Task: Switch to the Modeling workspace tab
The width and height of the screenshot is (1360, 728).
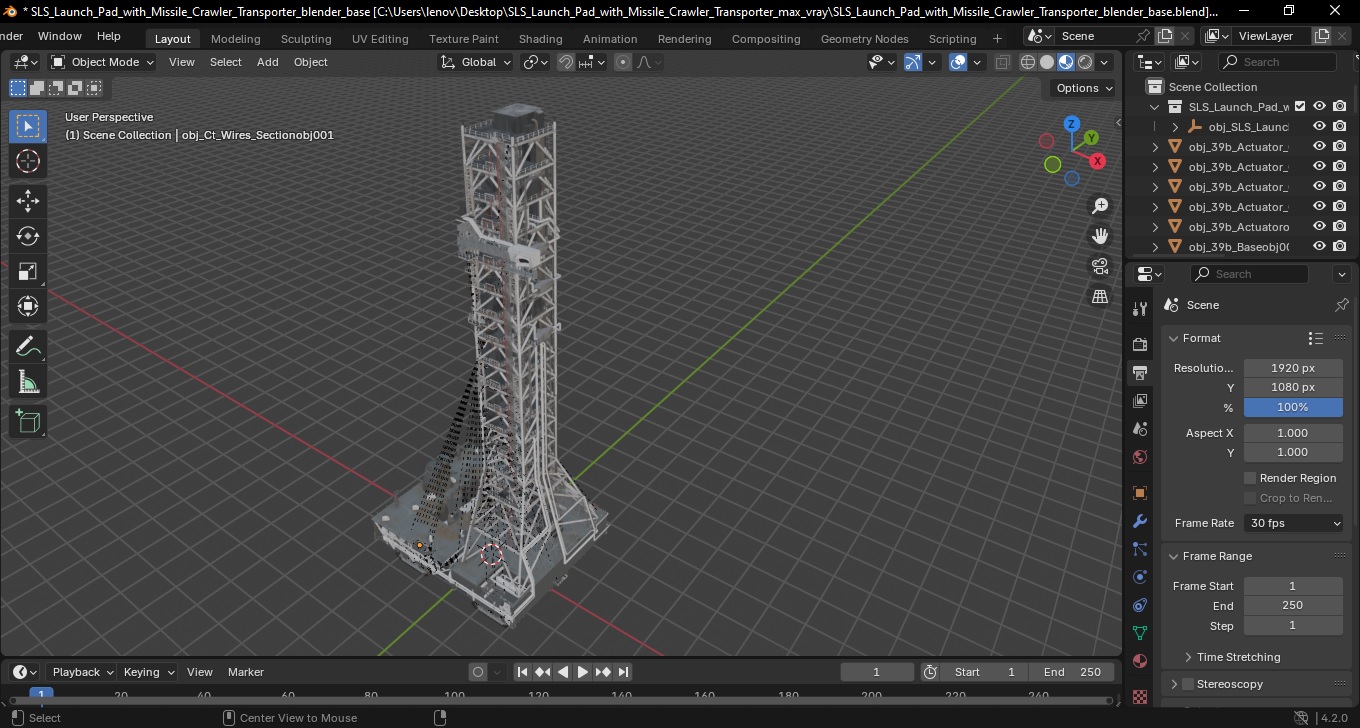Action: tap(236, 39)
